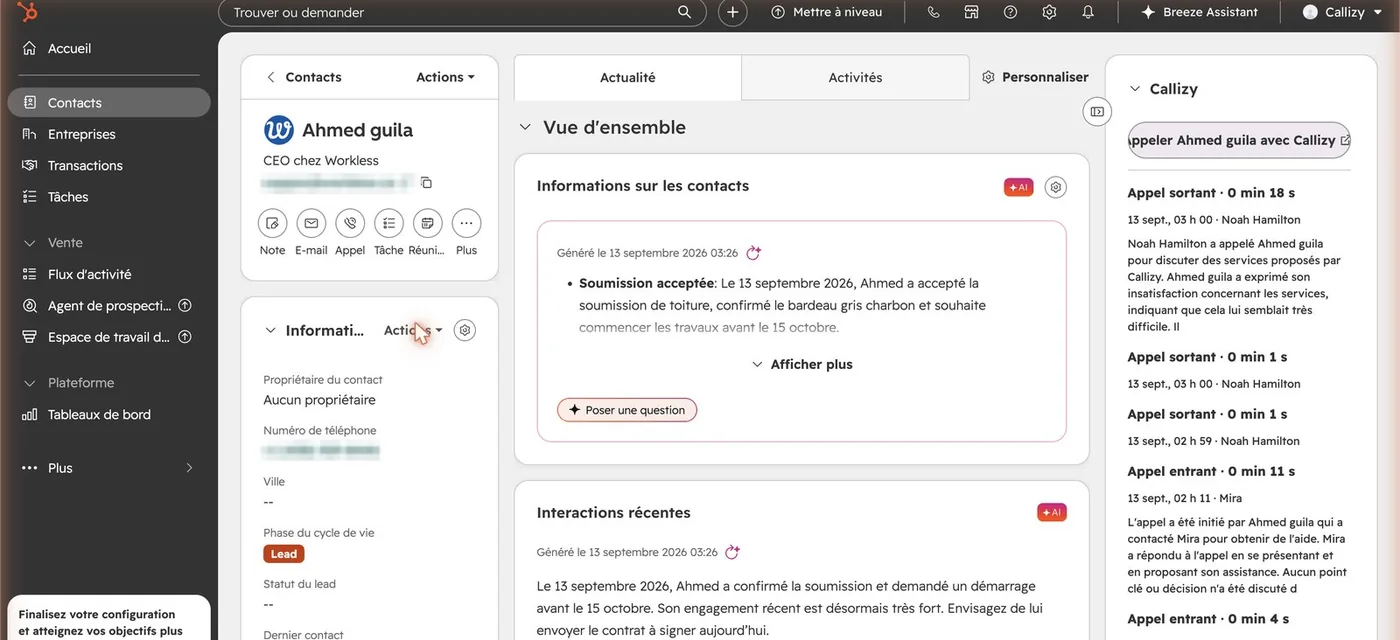
Task: Send an E-mail from the contact card
Action: pyautogui.click(x=311, y=223)
